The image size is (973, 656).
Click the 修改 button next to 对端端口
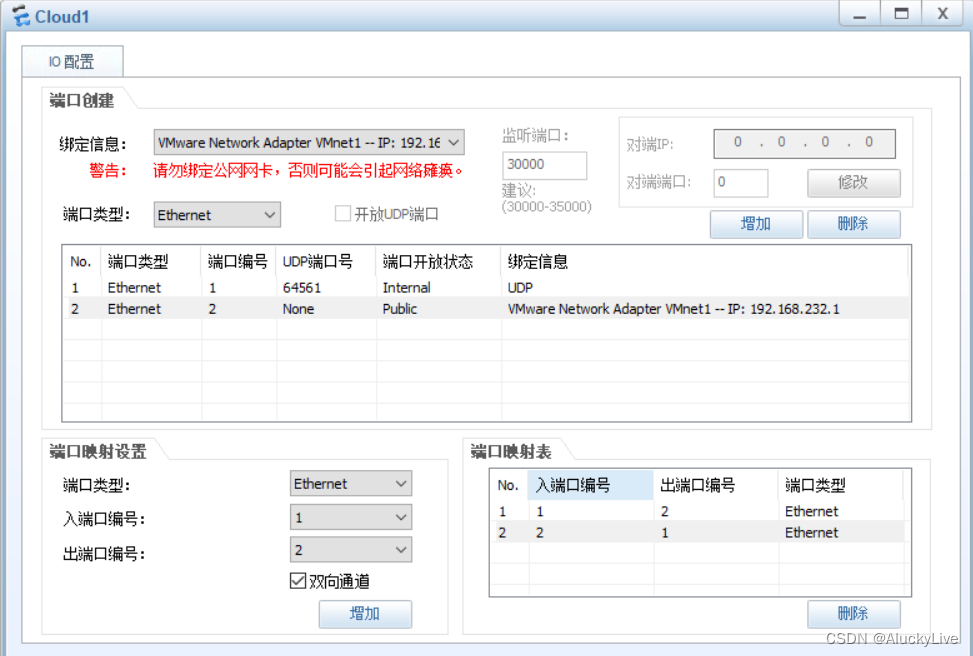tap(854, 183)
